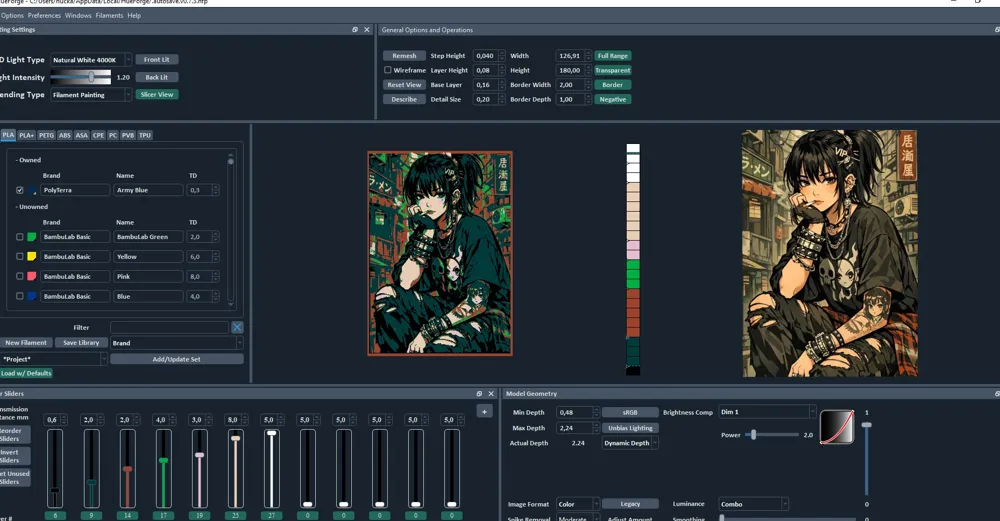Click the Blue filament color swatch
1000x521 pixels.
pos(31,296)
